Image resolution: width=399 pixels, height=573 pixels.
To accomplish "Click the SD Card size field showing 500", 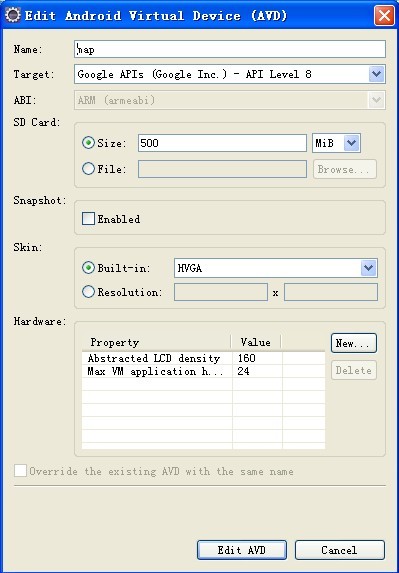I will click(x=222, y=143).
